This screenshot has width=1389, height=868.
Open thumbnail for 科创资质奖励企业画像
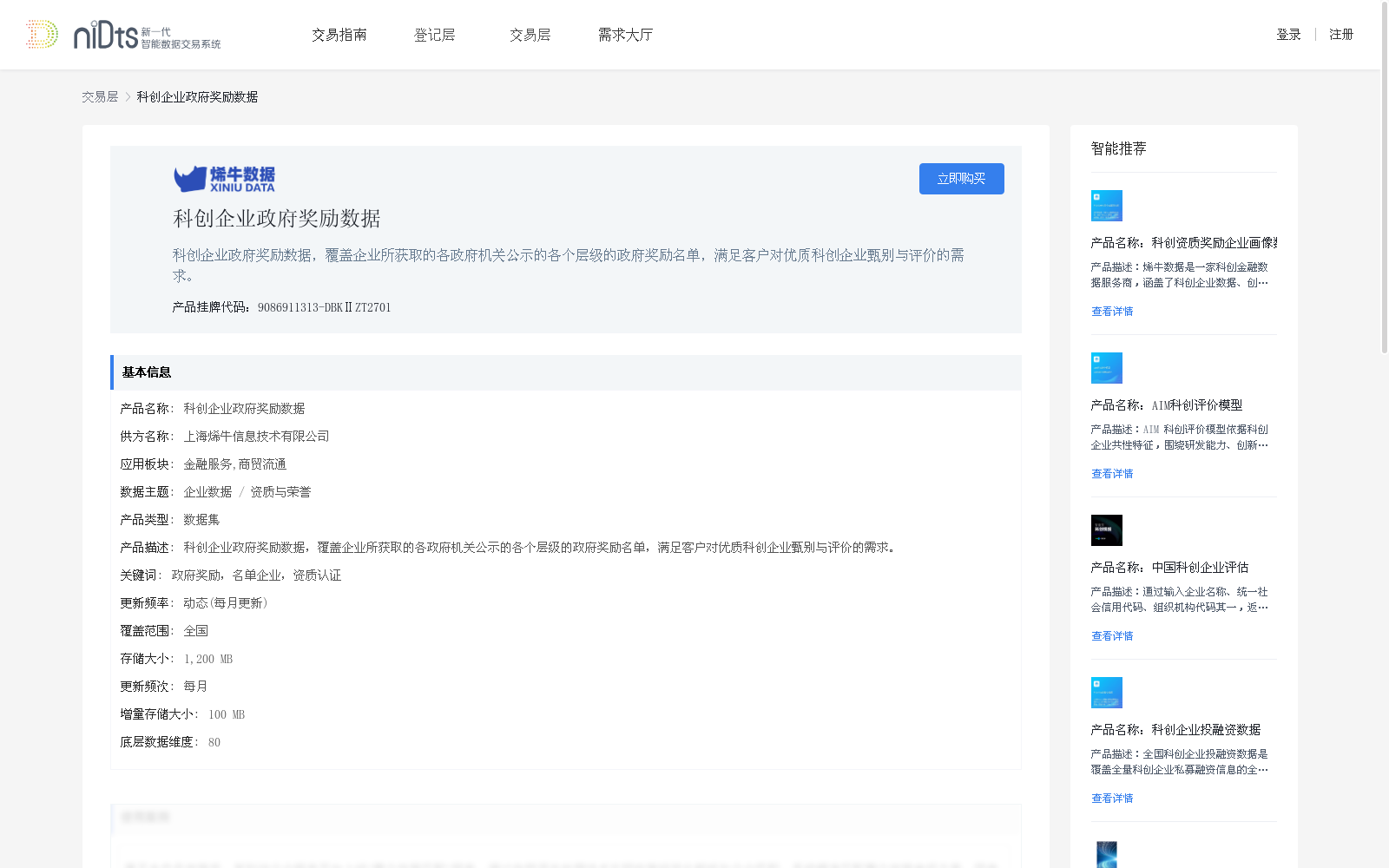click(x=1107, y=206)
